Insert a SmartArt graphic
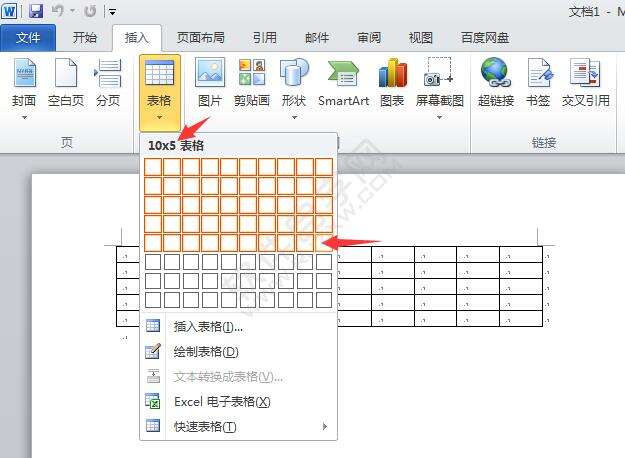 343,84
